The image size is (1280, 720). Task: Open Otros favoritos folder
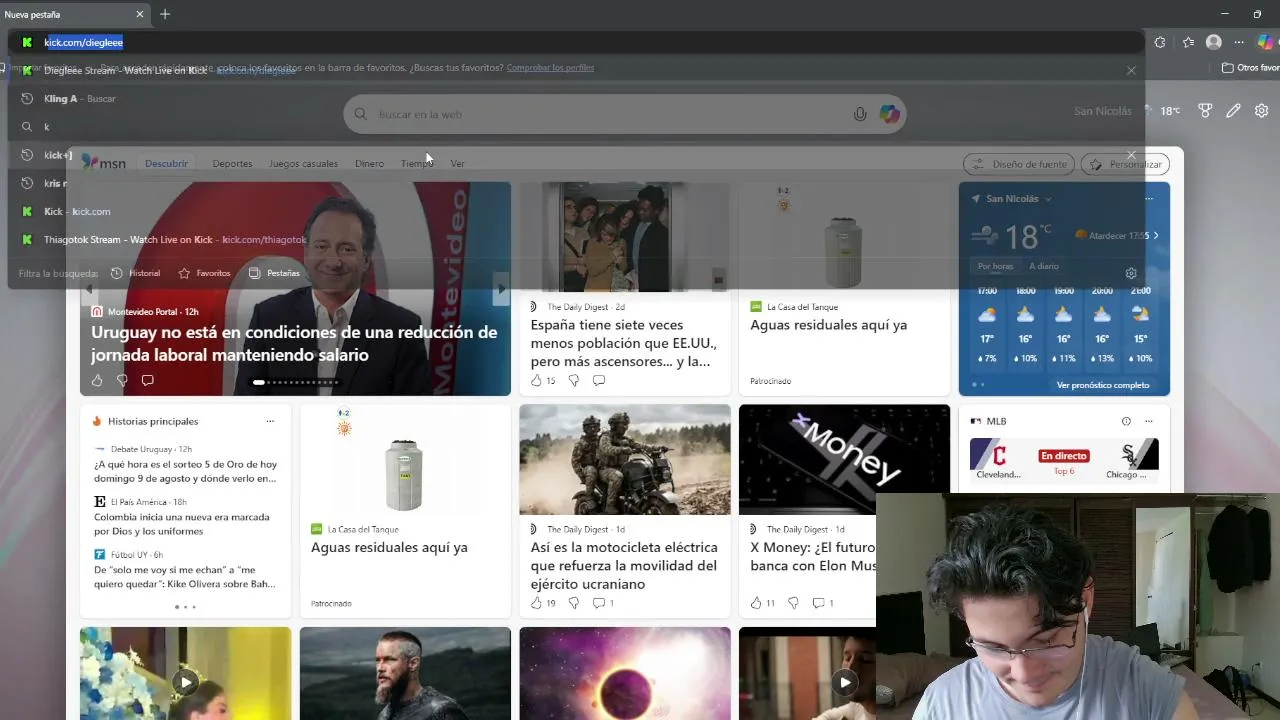tap(1251, 68)
